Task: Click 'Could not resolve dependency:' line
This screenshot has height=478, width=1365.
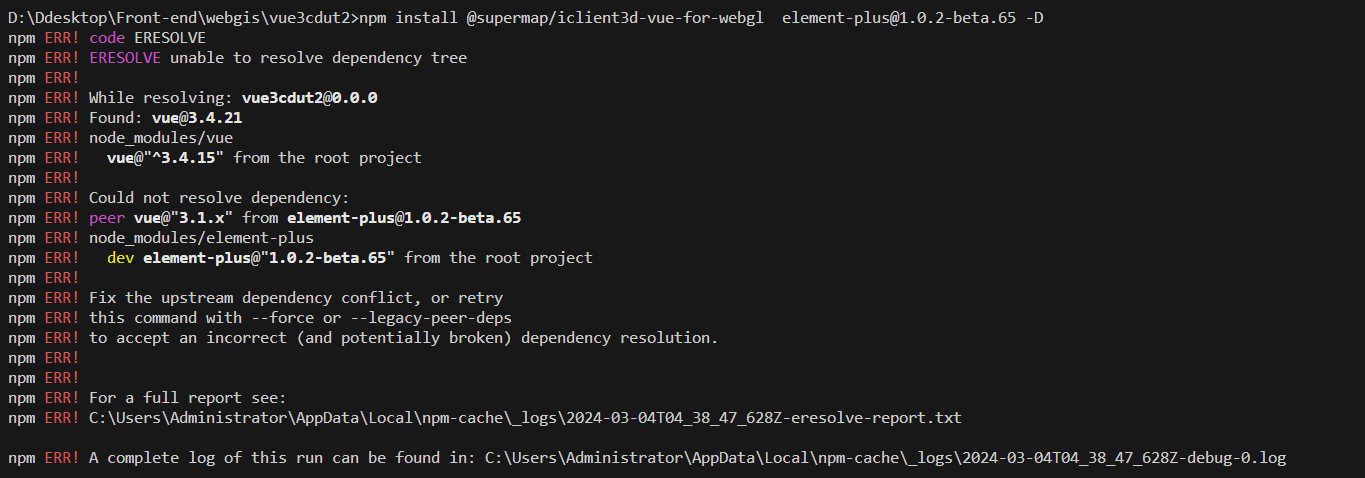Action: pyautogui.click(x=219, y=198)
